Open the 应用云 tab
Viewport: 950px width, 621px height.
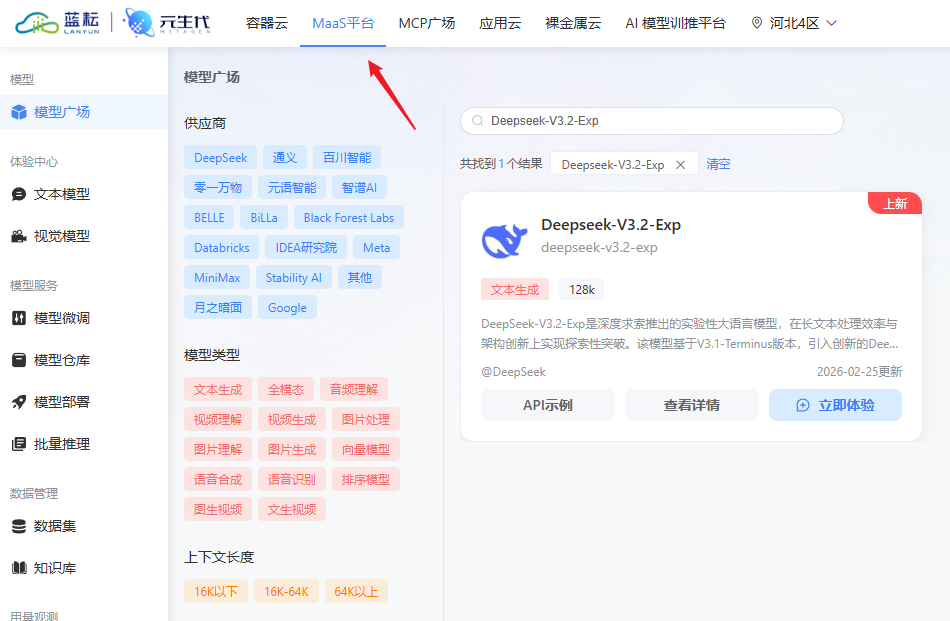(x=500, y=23)
